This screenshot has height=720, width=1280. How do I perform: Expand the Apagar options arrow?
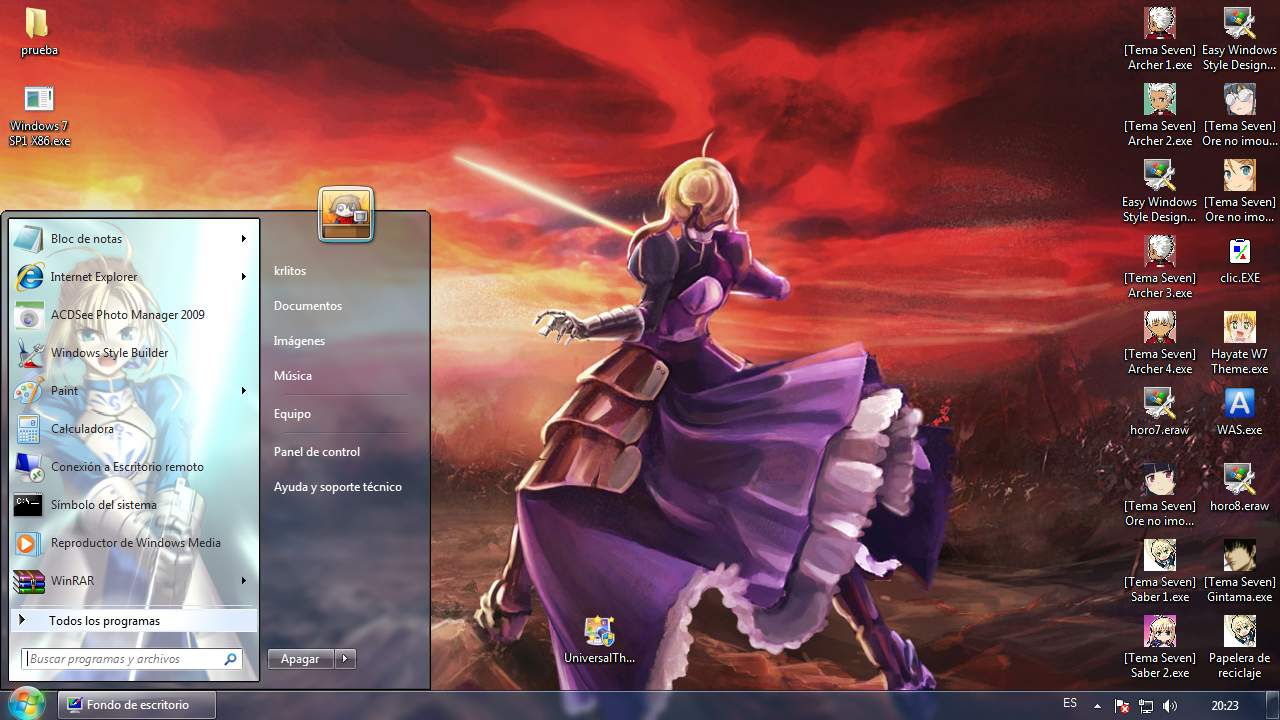pos(345,658)
